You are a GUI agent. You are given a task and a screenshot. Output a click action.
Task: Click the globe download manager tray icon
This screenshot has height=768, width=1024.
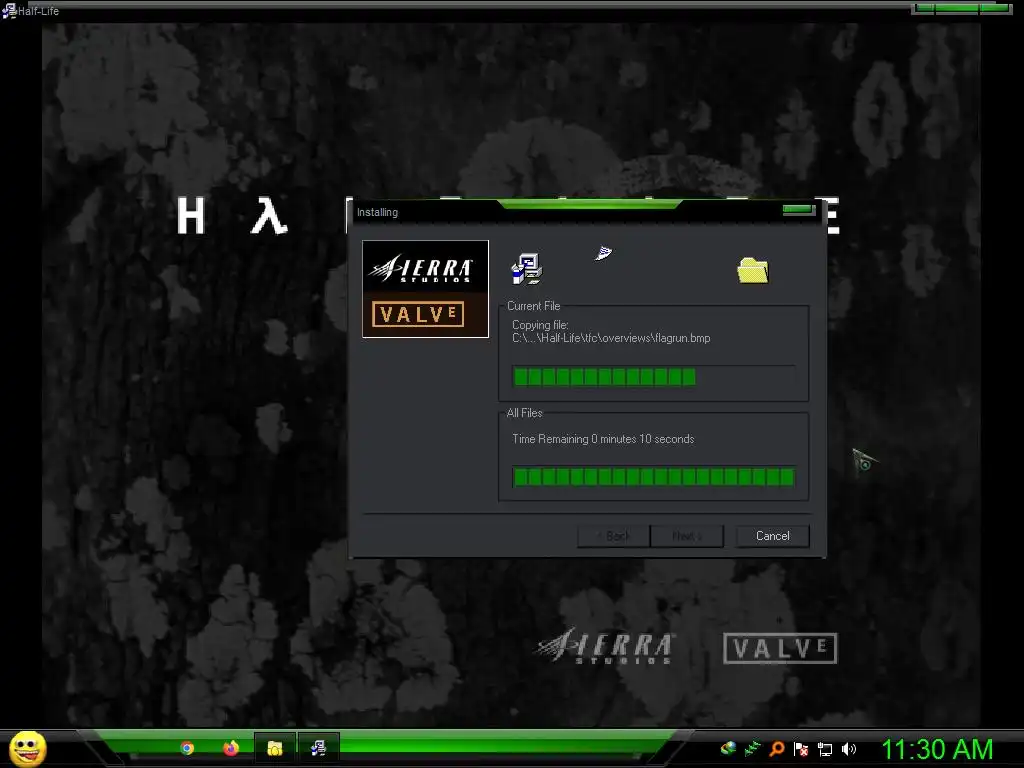point(729,749)
